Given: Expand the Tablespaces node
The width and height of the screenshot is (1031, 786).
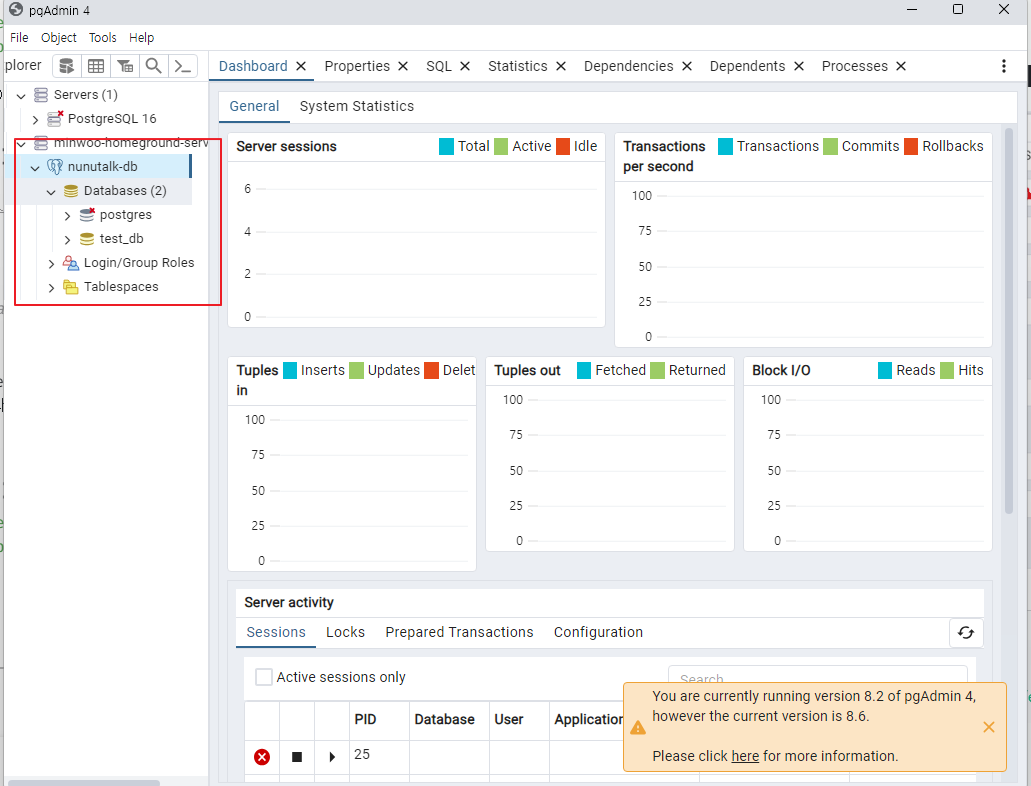Looking at the screenshot, I should (51, 288).
